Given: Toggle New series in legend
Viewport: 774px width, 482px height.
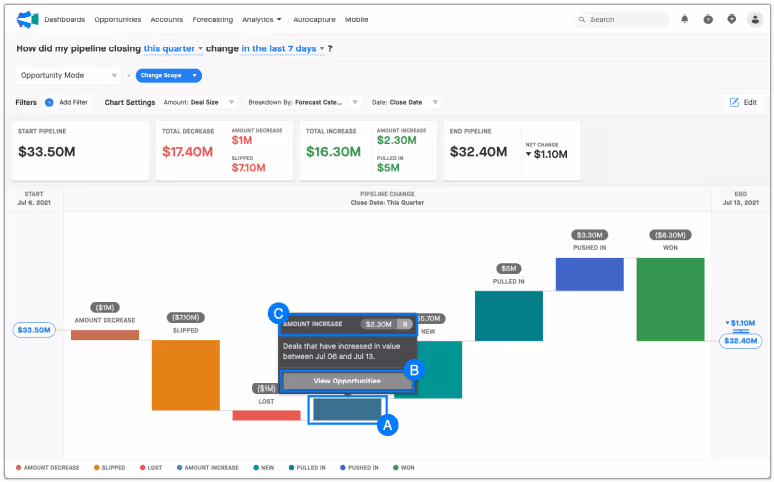Looking at the screenshot, I should pyautogui.click(x=264, y=468).
